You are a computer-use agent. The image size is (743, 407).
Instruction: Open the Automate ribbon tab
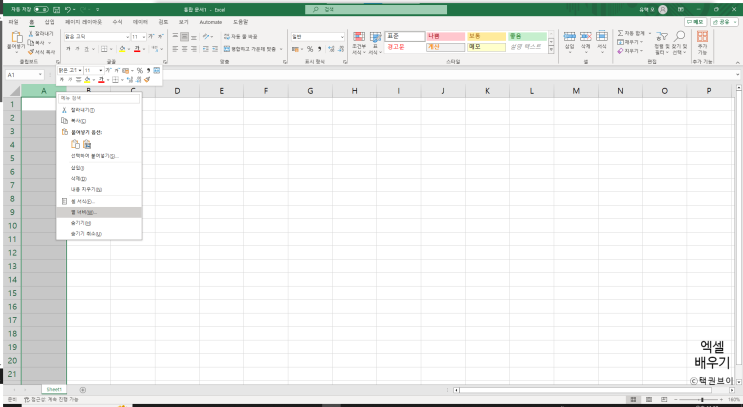pyautogui.click(x=210, y=22)
